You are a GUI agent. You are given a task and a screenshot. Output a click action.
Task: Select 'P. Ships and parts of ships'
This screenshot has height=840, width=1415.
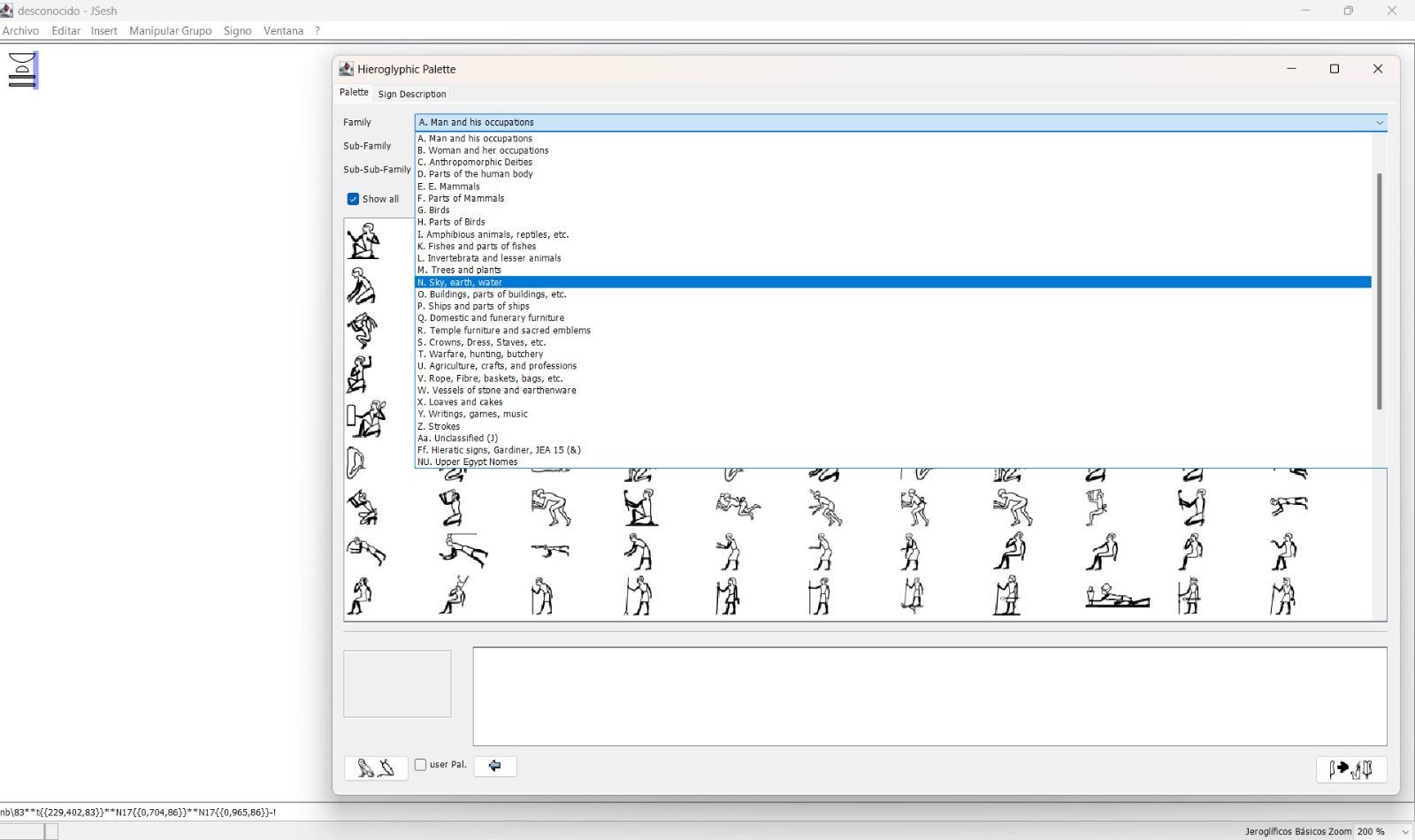[893, 306]
